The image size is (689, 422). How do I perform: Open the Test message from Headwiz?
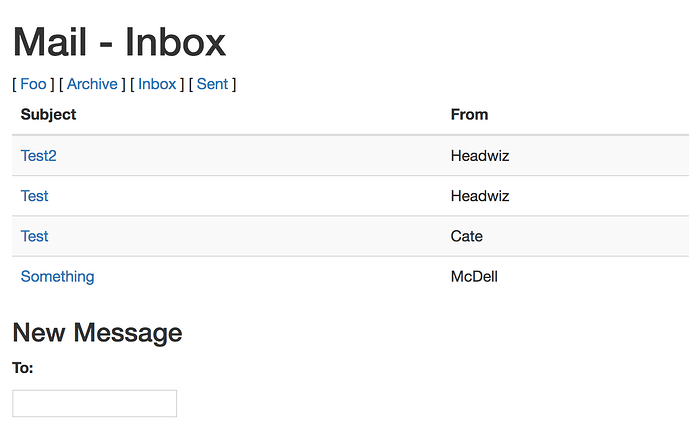pos(35,196)
